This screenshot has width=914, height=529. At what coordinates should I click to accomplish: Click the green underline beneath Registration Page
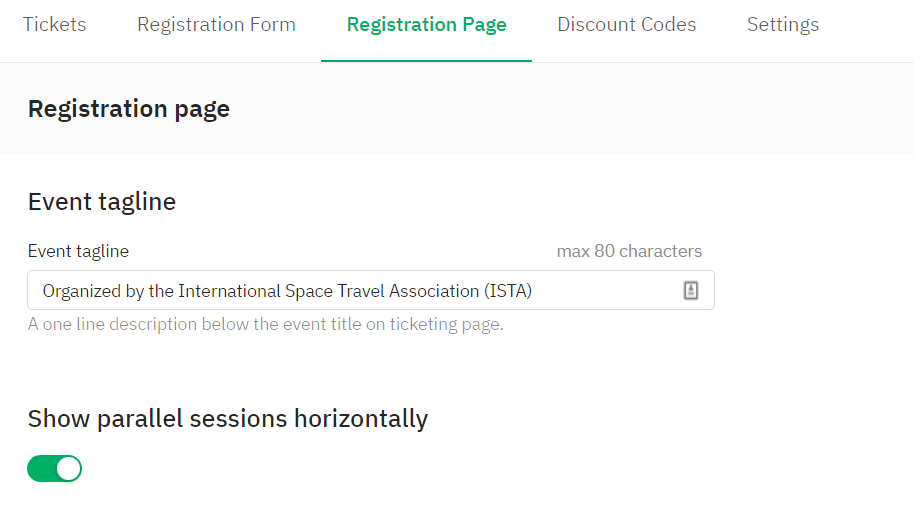coord(426,61)
